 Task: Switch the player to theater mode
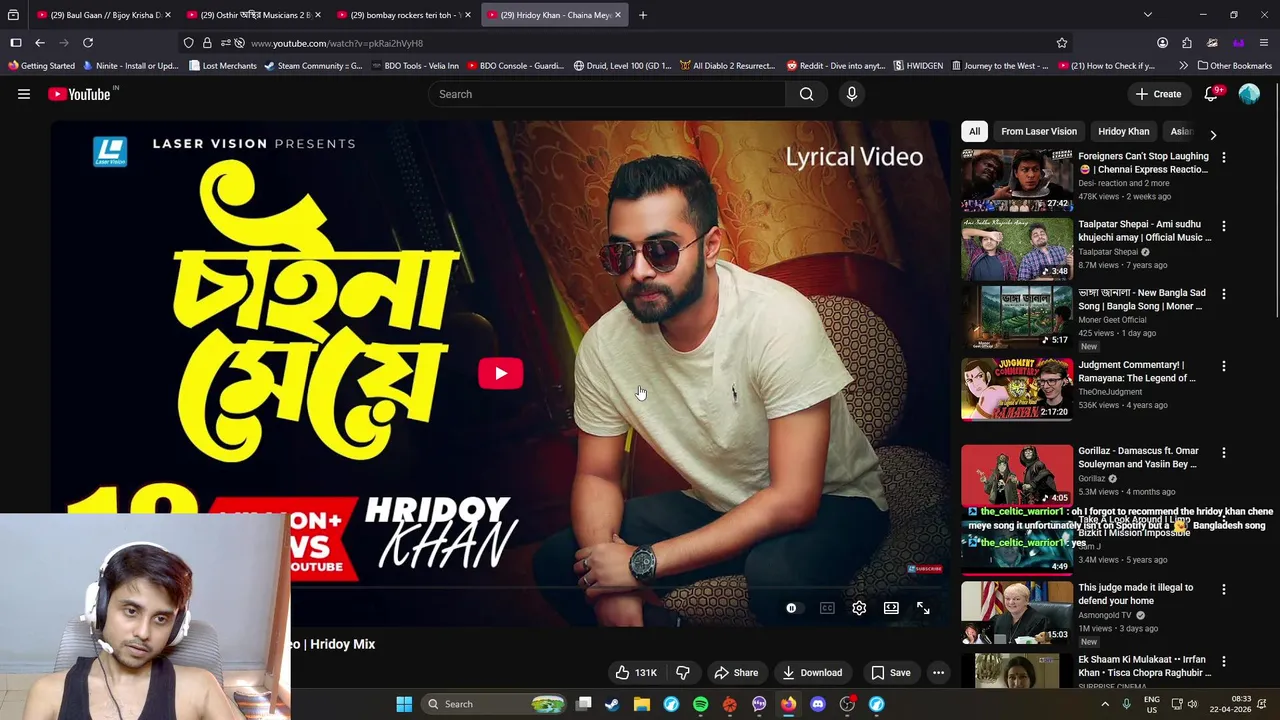coord(891,608)
